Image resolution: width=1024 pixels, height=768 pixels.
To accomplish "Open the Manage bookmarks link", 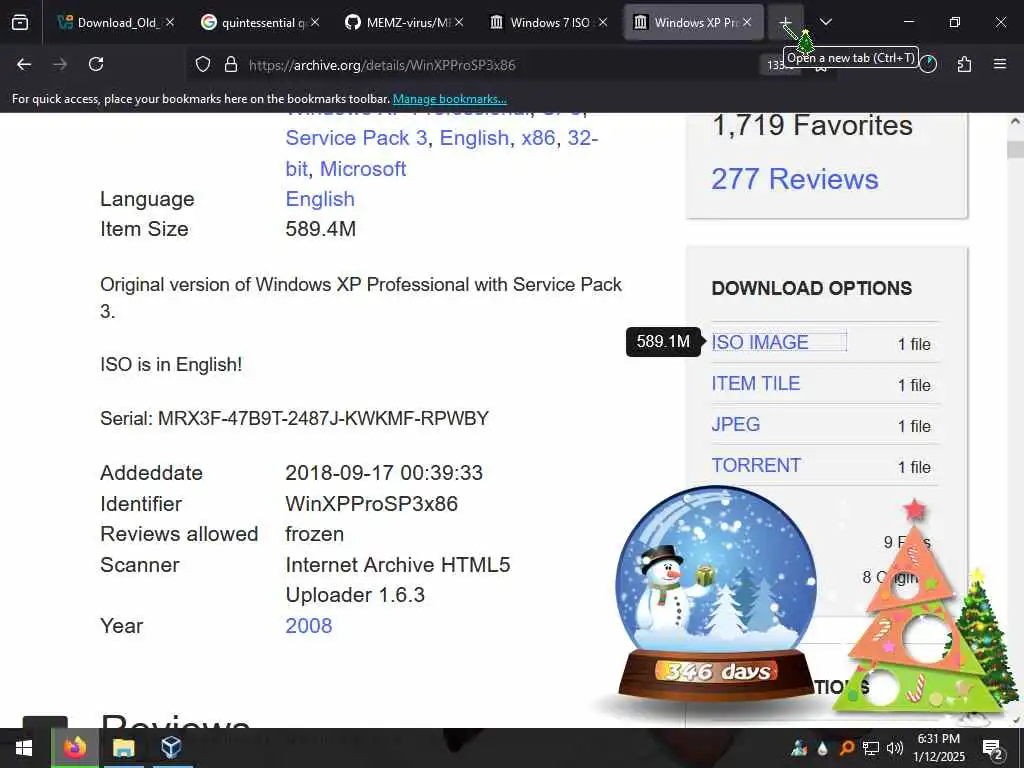I will coord(449,99).
